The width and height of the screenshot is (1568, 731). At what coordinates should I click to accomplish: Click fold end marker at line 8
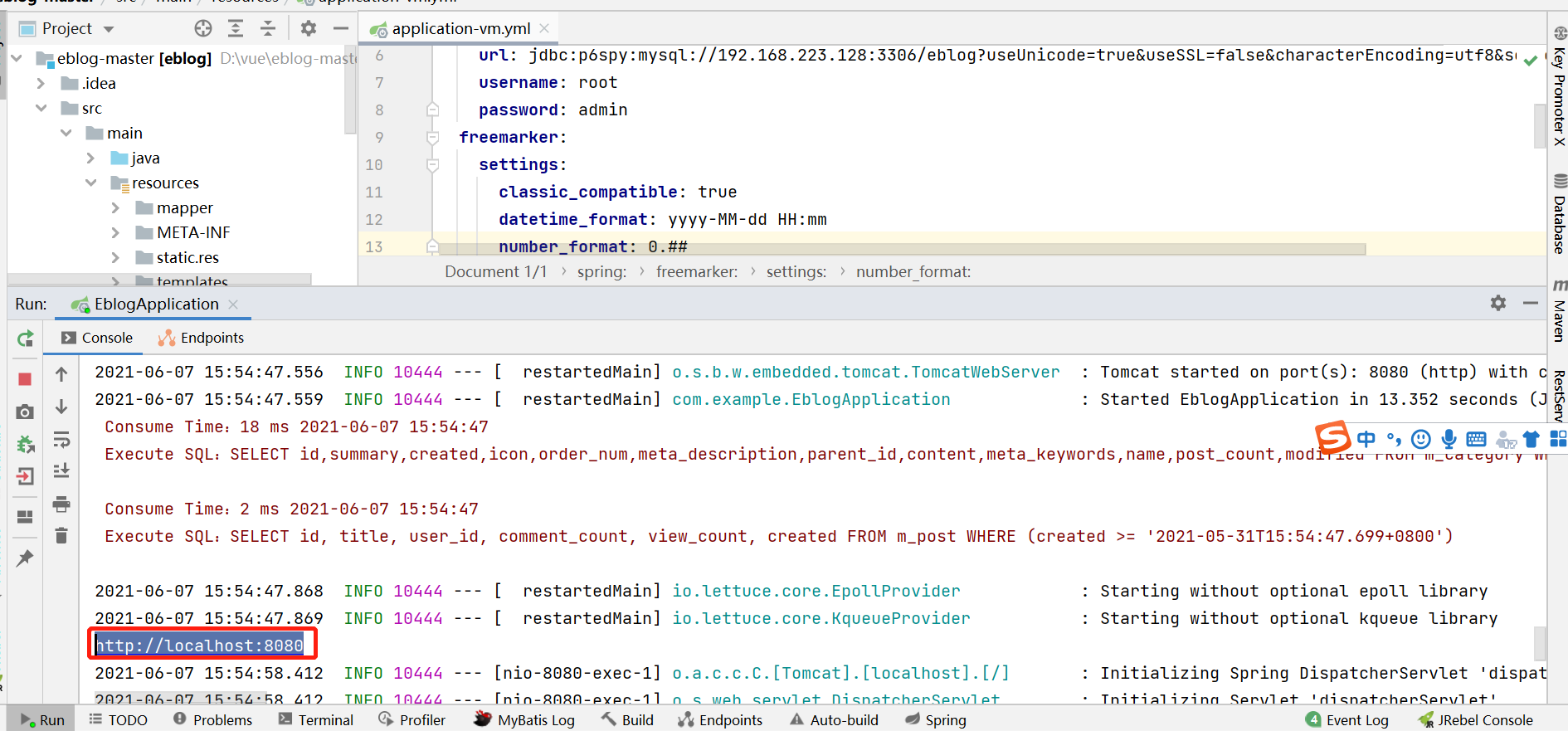[x=432, y=110]
